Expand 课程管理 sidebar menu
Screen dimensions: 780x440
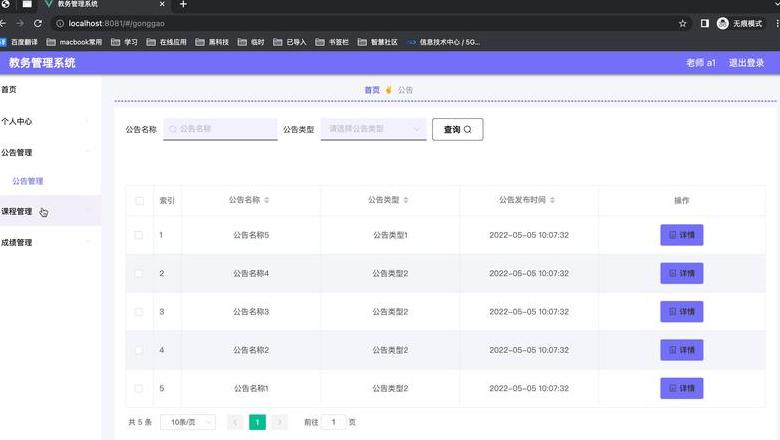click(x=50, y=211)
